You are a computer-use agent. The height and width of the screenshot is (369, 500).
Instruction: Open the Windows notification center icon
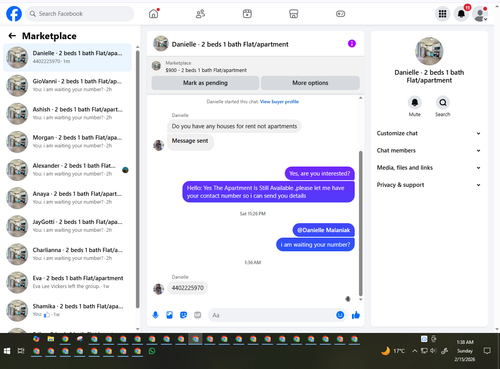click(x=487, y=351)
